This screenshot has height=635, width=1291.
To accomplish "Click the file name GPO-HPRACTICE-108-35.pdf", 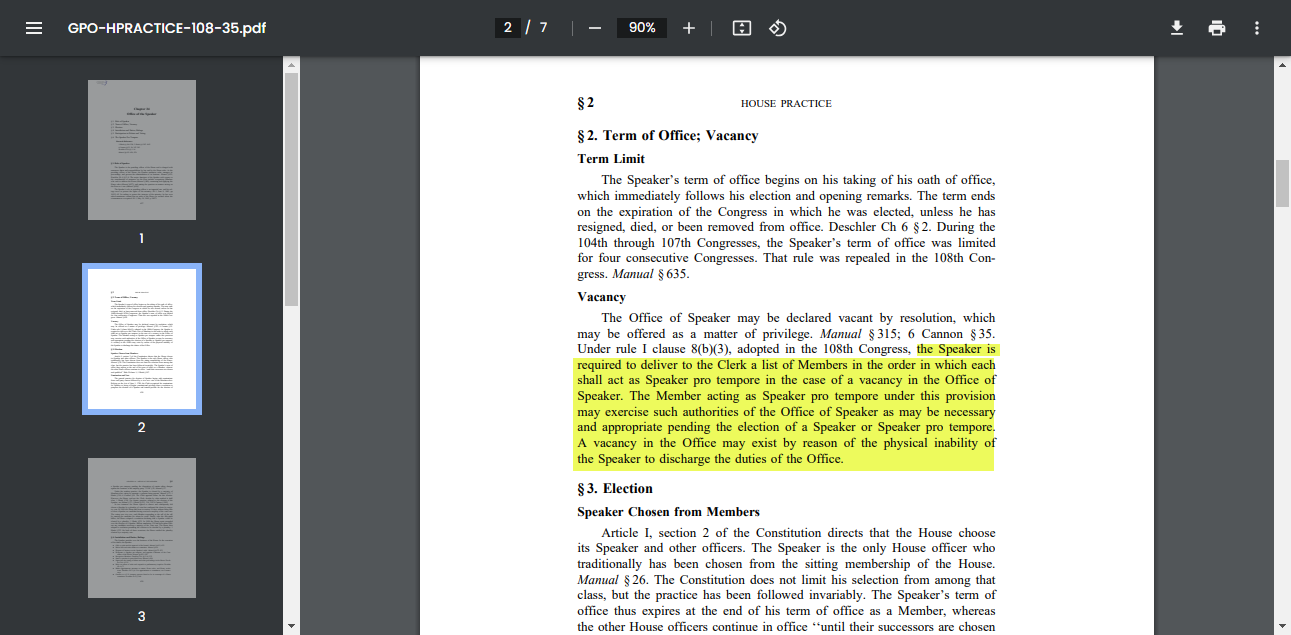I will 167,28.
